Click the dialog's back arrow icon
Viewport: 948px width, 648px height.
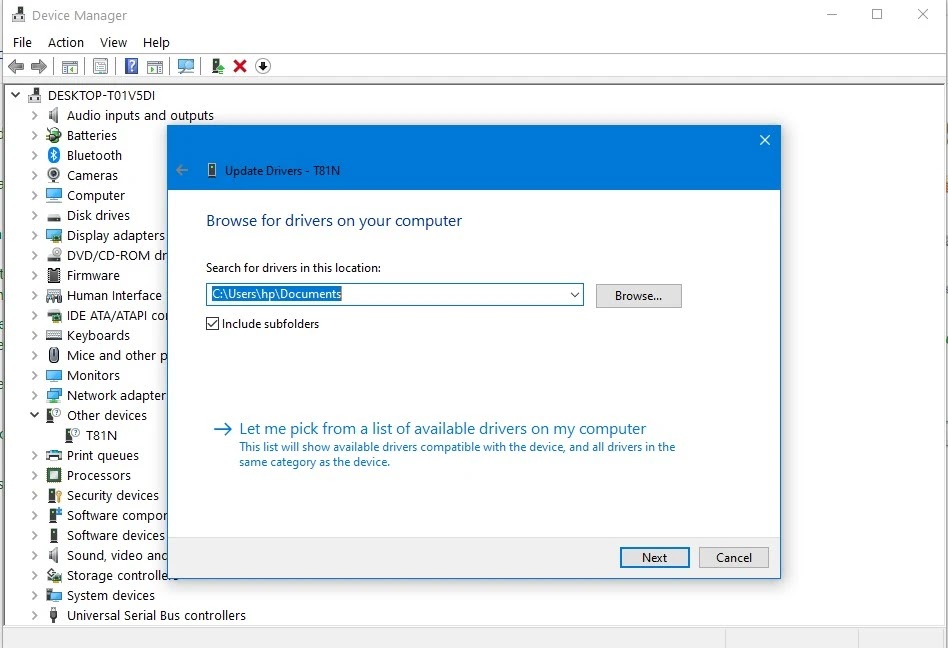point(182,170)
